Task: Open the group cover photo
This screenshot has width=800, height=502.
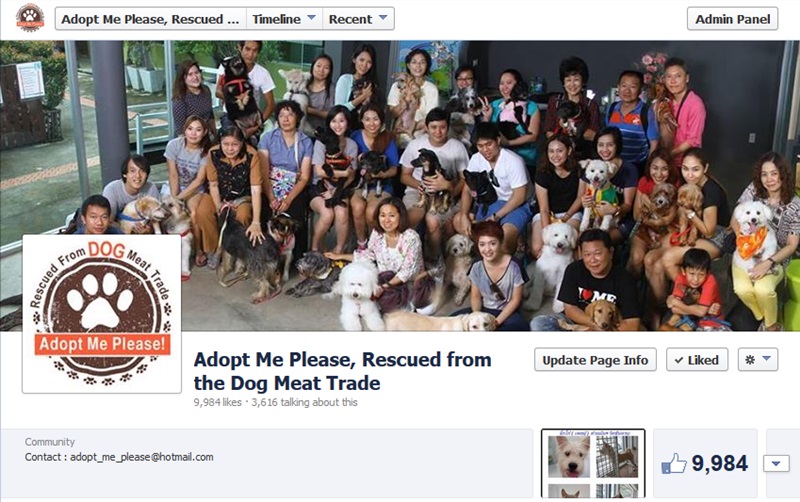Action: point(400,186)
